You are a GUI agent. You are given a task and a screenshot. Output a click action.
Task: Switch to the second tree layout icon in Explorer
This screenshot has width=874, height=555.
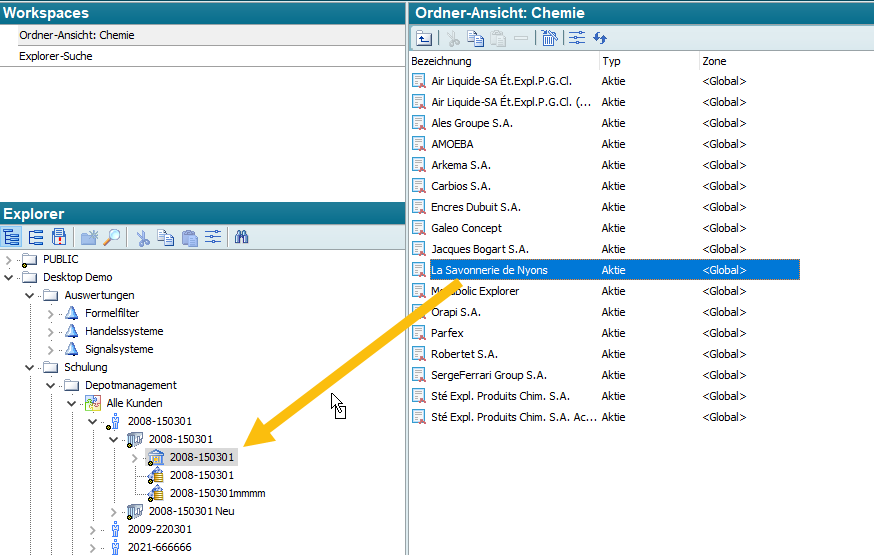pyautogui.click(x=36, y=237)
